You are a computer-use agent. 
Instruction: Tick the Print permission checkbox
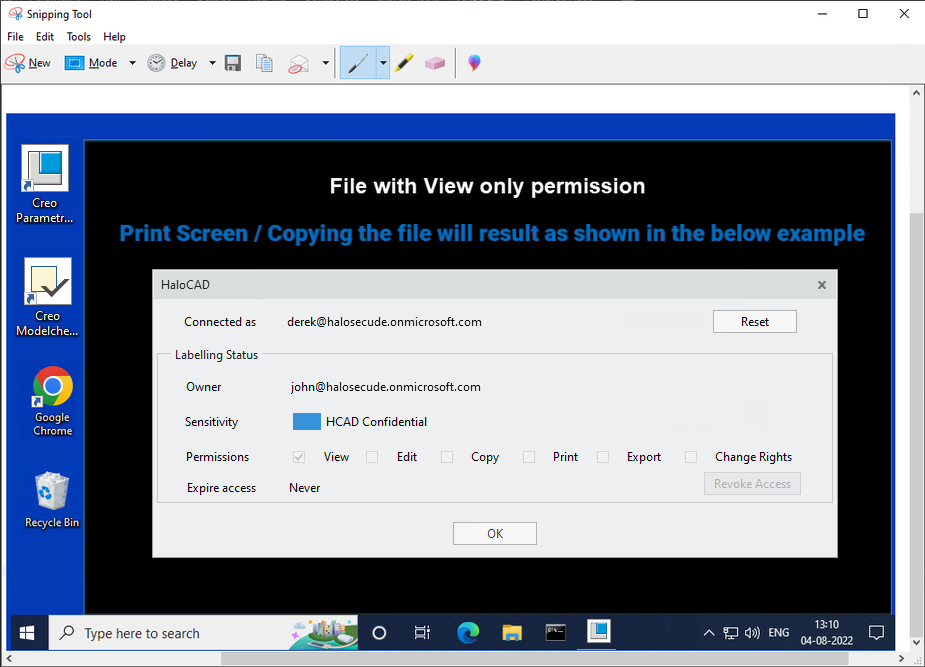[x=529, y=457]
